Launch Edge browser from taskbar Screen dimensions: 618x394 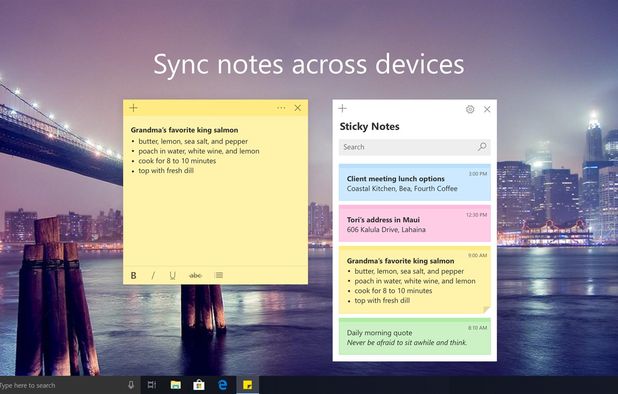click(x=223, y=385)
